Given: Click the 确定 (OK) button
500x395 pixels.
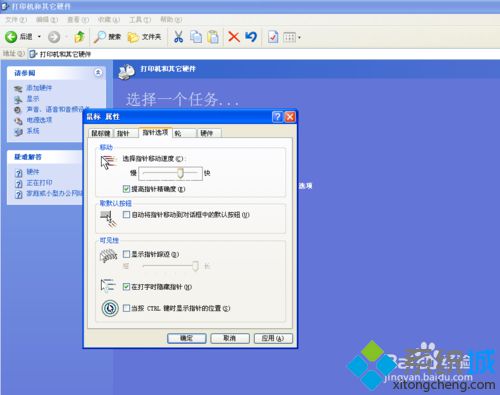Looking at the screenshot, I should [187, 338].
